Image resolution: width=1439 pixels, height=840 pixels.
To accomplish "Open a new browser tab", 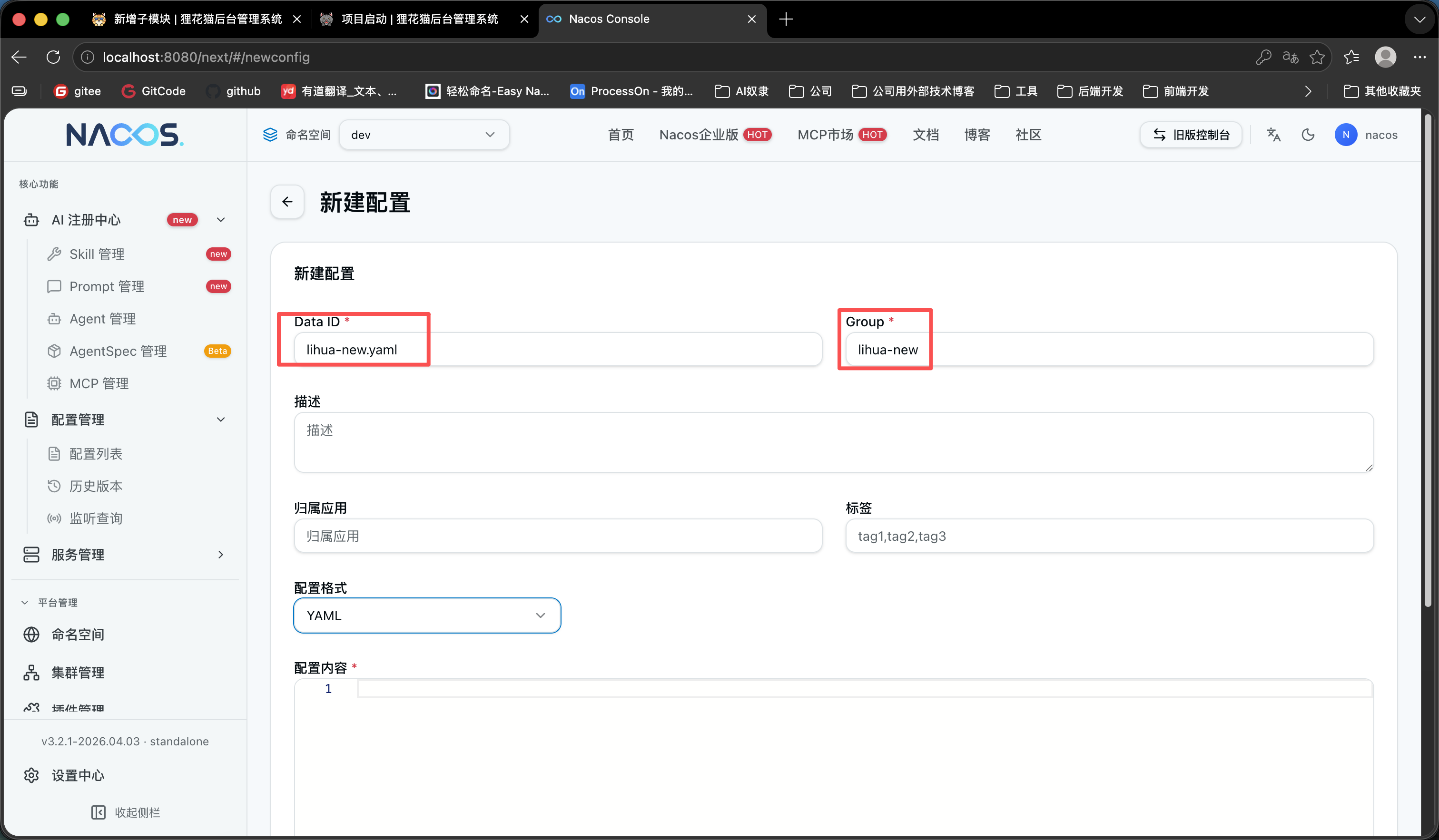I will [786, 19].
